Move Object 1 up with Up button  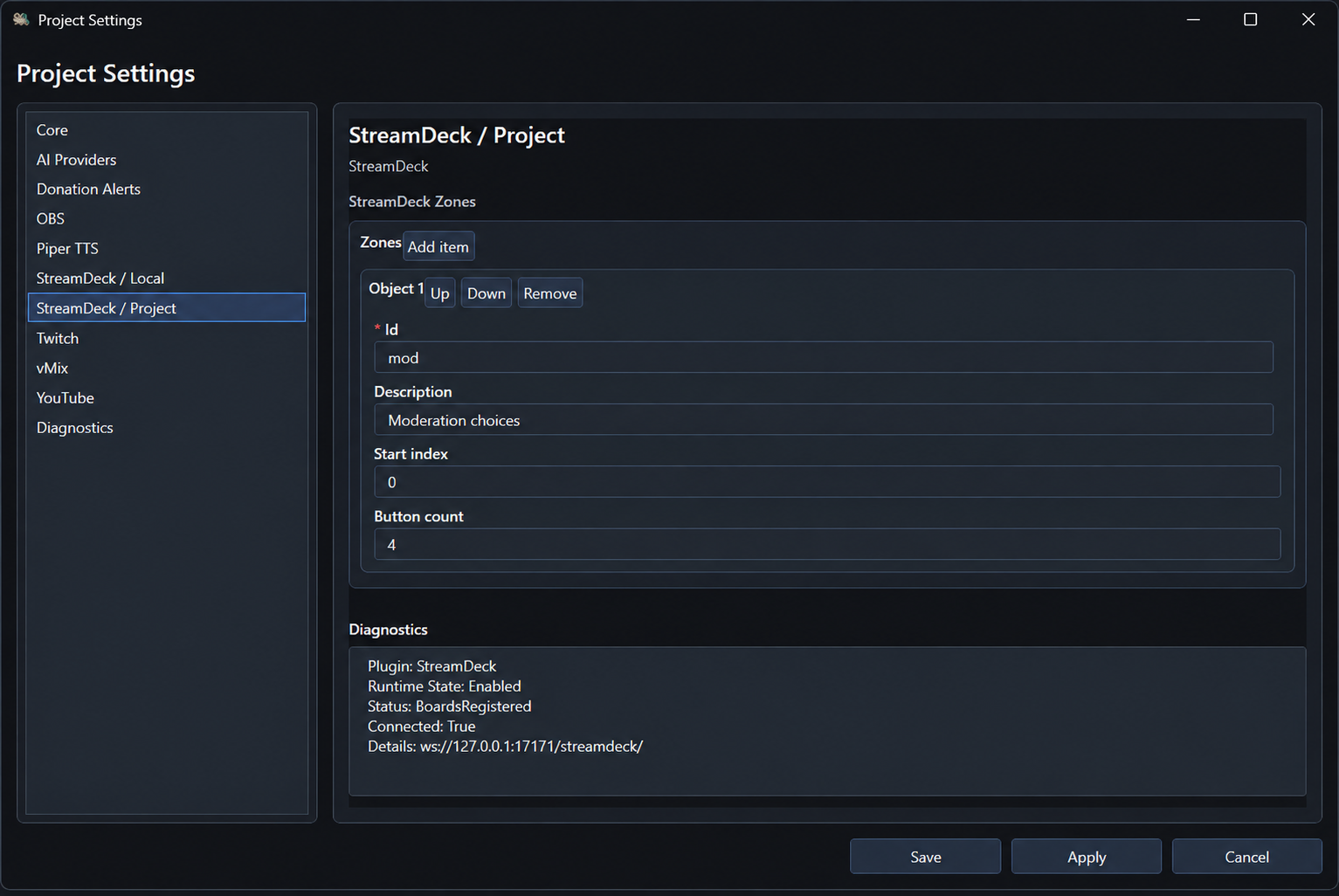pyautogui.click(x=440, y=293)
